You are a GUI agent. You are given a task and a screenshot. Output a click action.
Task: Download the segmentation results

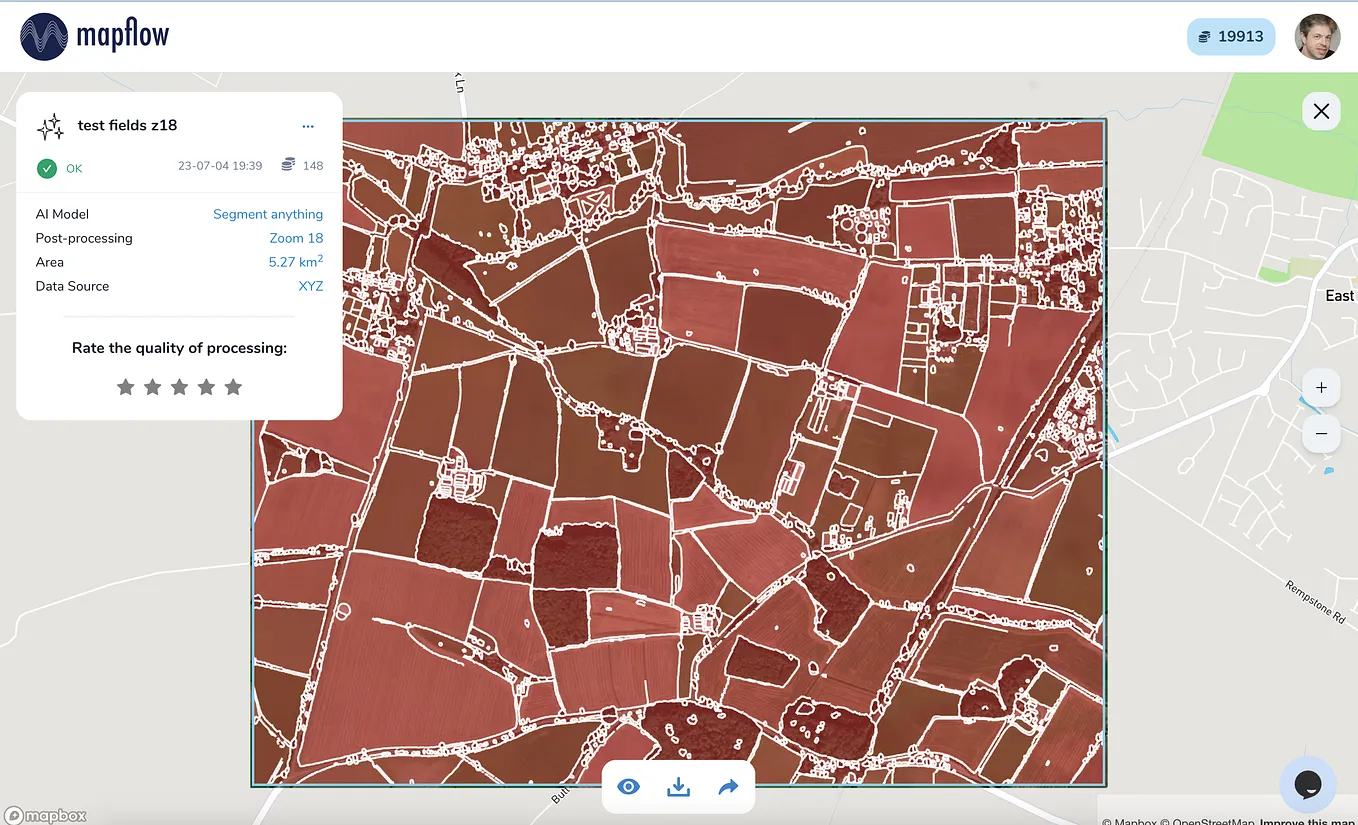(x=678, y=787)
